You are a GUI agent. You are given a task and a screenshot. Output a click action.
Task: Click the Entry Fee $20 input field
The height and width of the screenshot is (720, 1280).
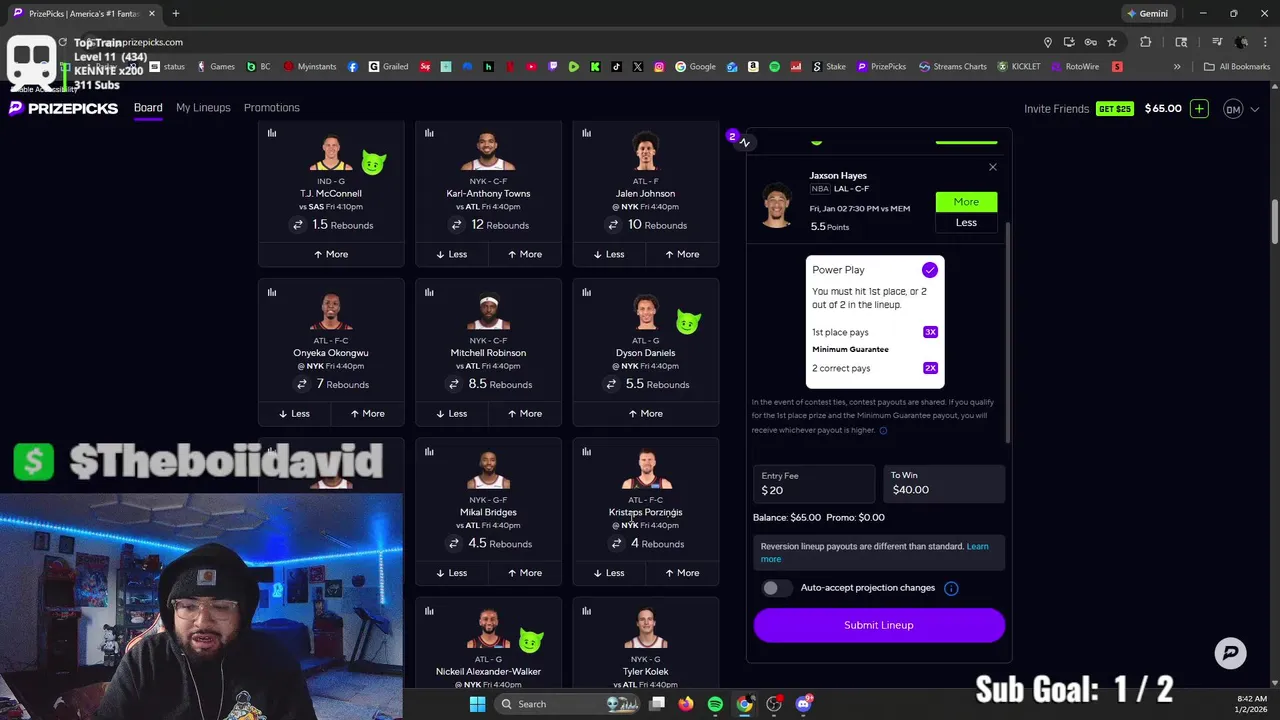tap(814, 484)
